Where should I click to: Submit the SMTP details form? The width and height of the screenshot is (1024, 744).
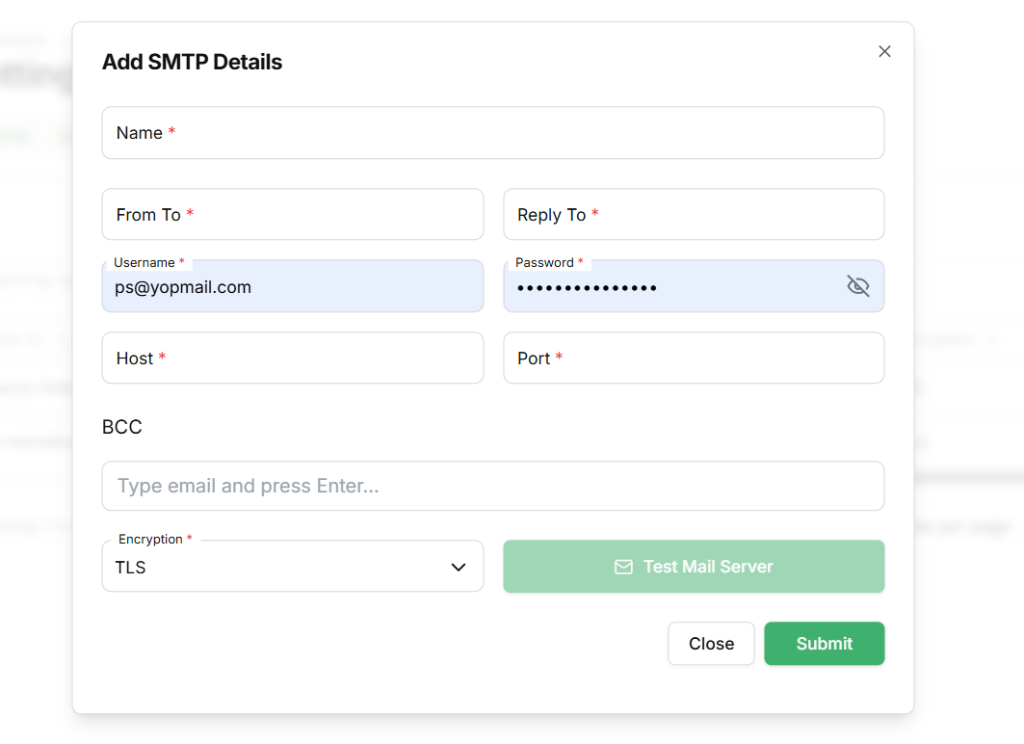tap(824, 644)
